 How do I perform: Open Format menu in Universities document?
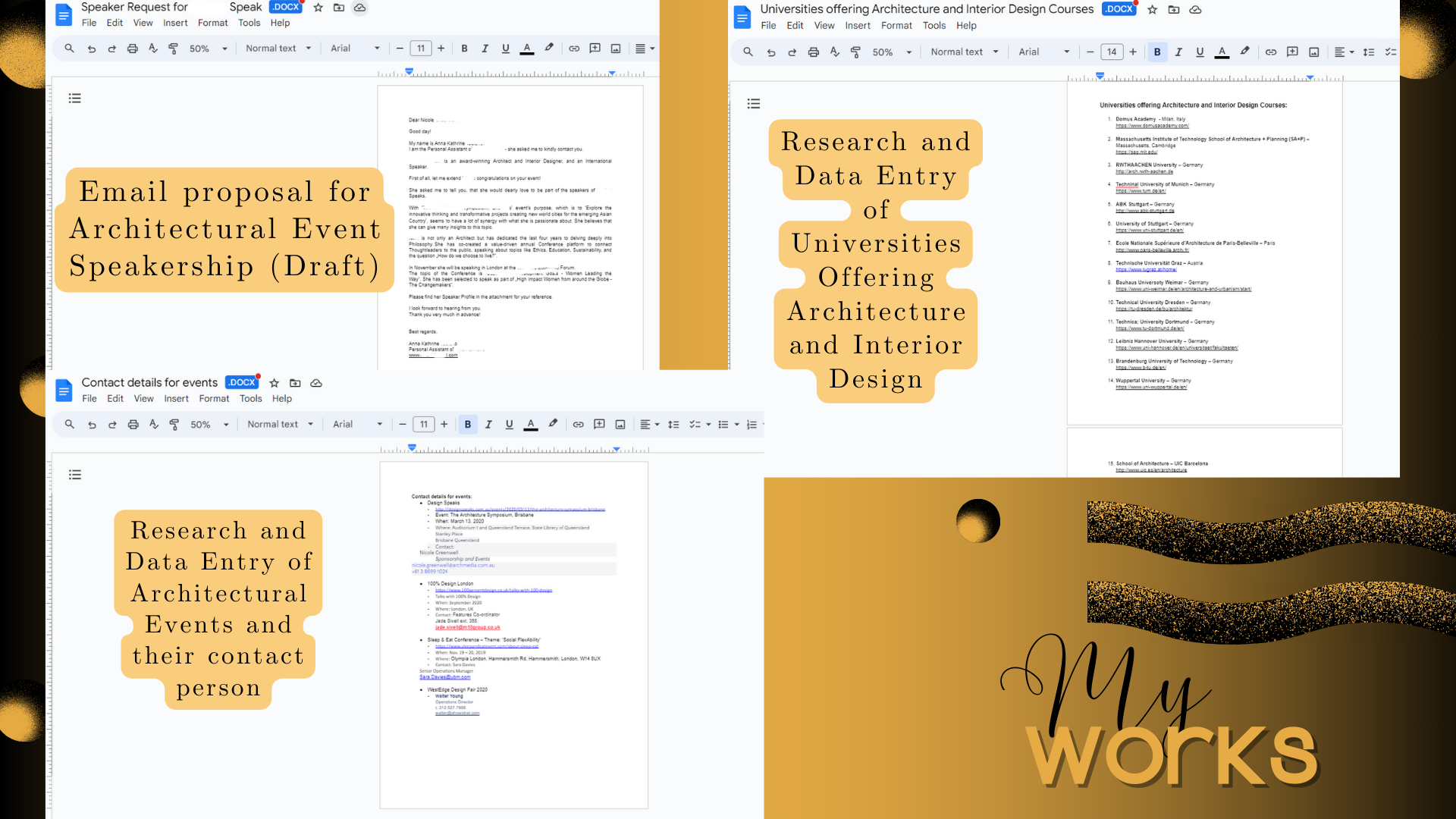896,26
